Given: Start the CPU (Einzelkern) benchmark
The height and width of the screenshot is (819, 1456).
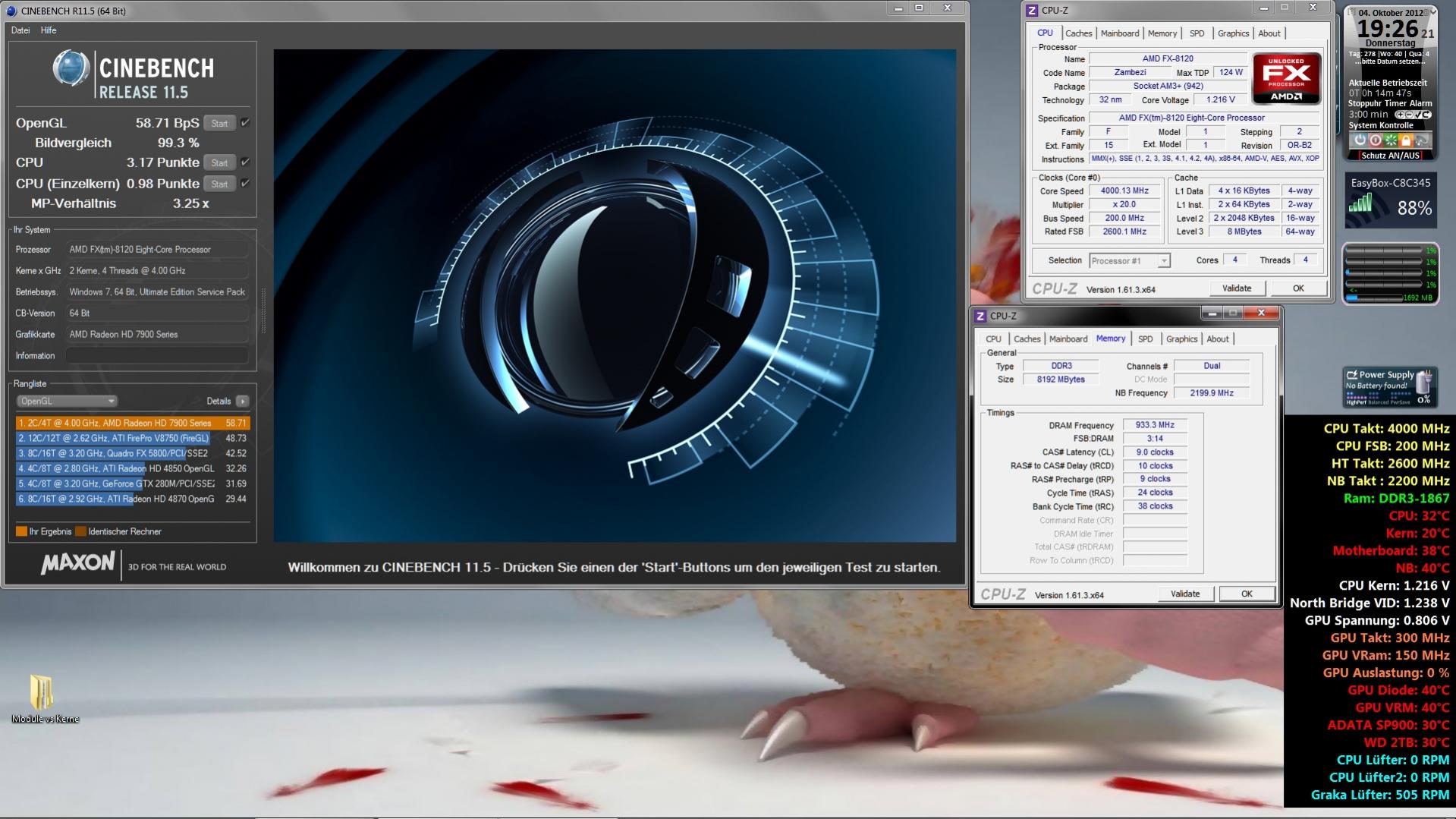Looking at the screenshot, I should coord(219,184).
